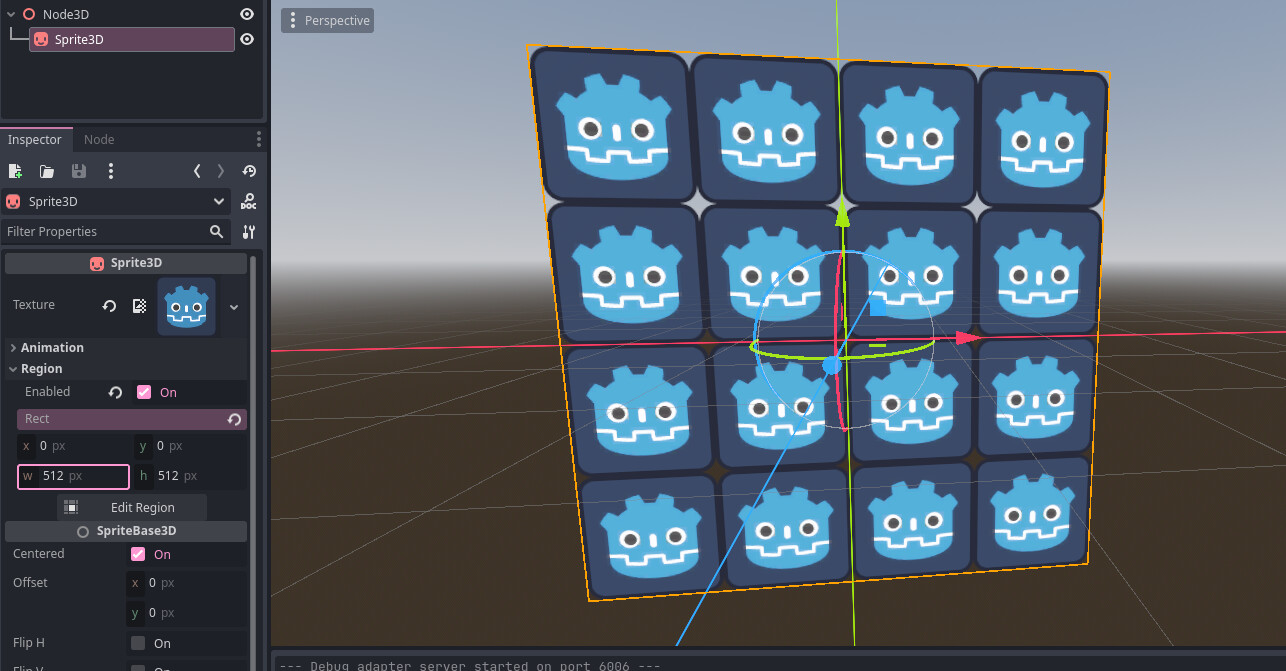The image size is (1286, 671).
Task: Open the Sprite3D object selector dropdown
Action: point(118,201)
